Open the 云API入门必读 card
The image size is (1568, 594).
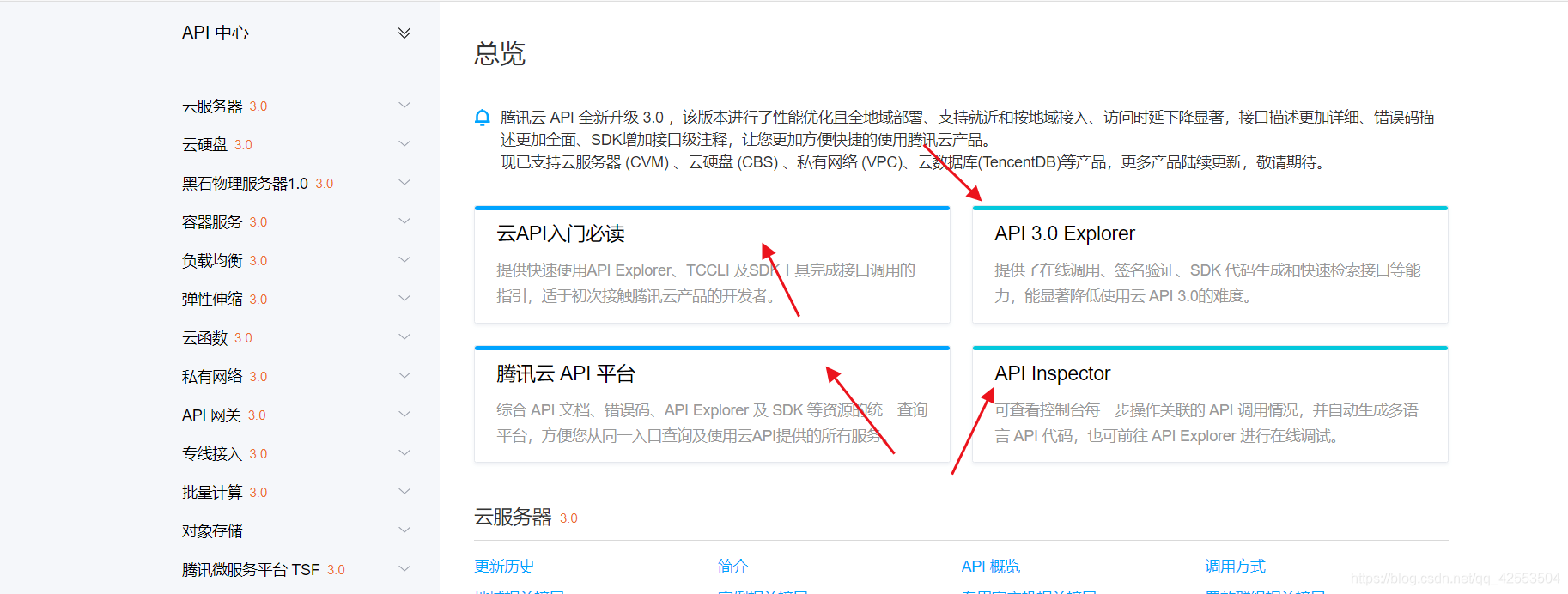pos(712,264)
